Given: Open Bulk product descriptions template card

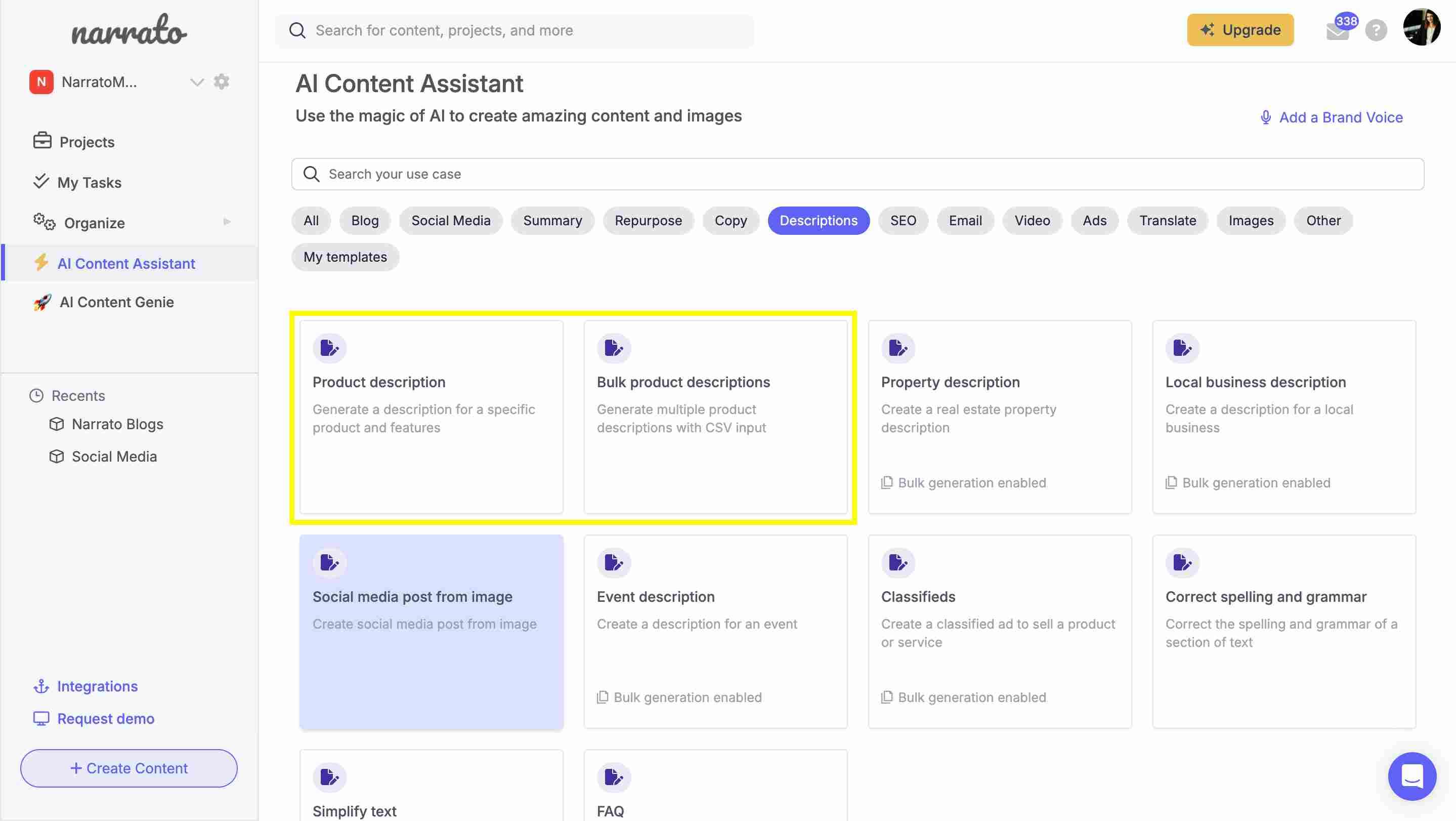Looking at the screenshot, I should (715, 416).
